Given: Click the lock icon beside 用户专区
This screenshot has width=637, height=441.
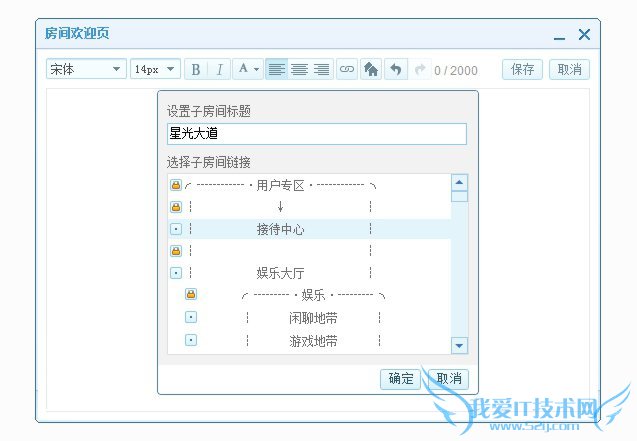Looking at the screenshot, I should [x=176, y=185].
